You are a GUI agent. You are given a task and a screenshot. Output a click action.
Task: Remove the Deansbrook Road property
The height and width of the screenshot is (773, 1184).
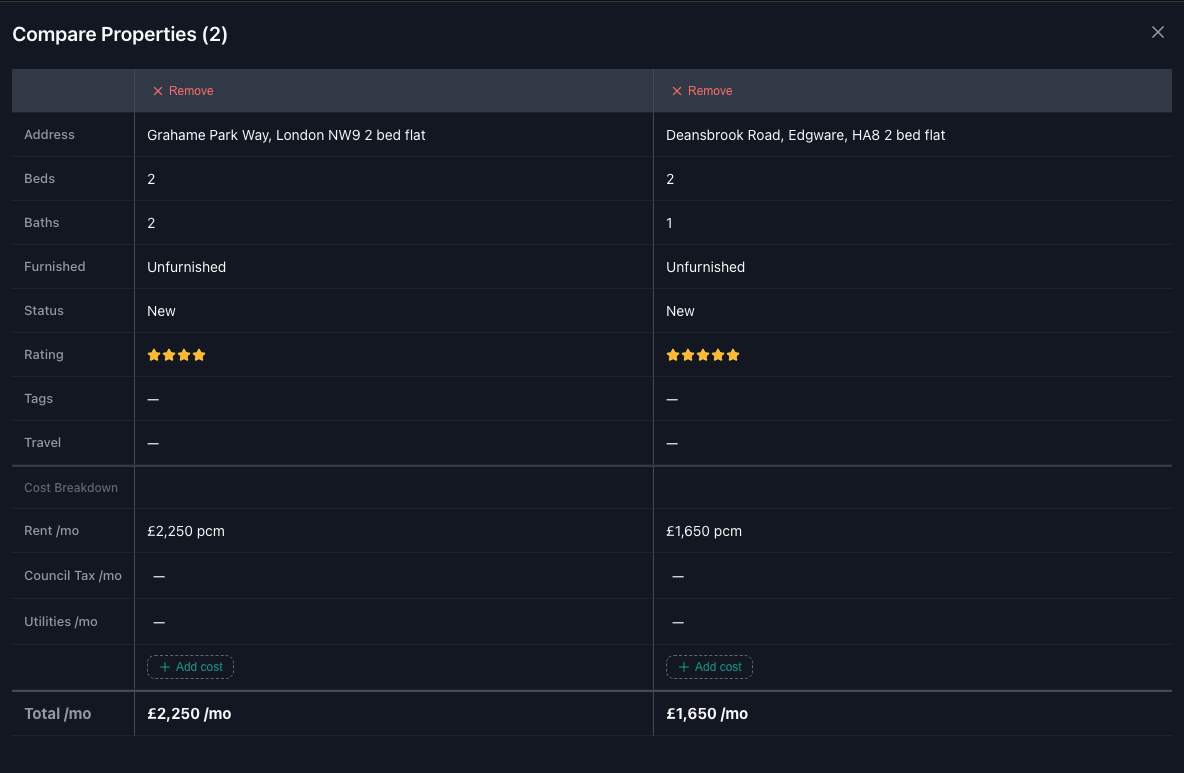[702, 91]
